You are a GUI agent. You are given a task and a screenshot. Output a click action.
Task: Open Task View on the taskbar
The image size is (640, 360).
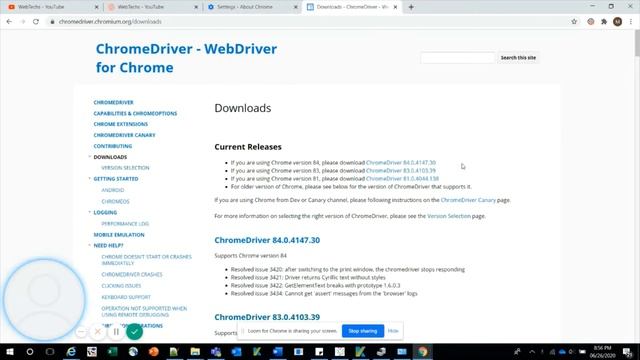(x=50, y=352)
